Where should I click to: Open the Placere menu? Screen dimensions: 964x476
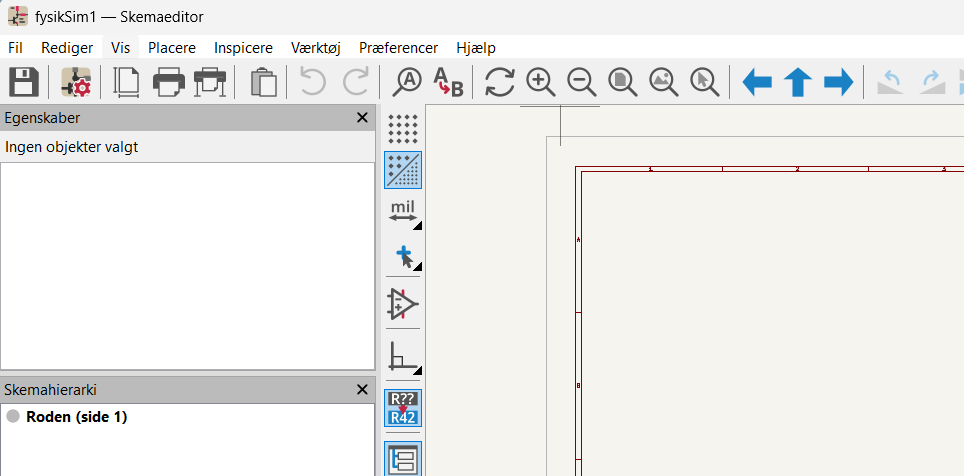172,48
